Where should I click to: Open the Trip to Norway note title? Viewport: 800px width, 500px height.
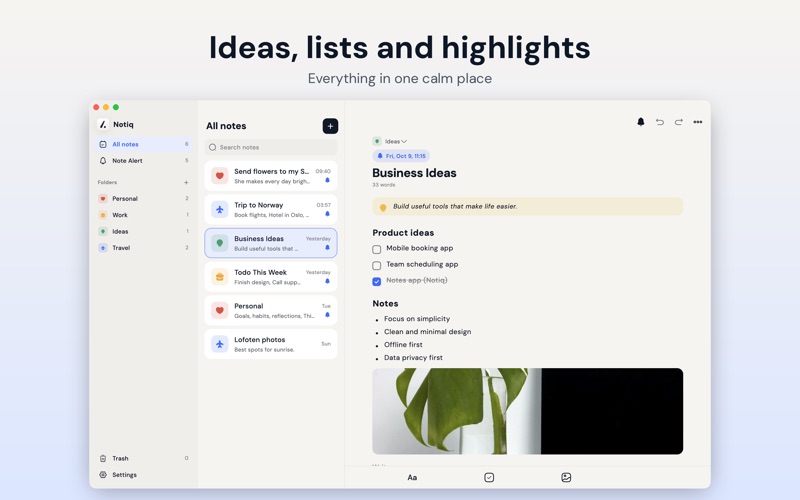point(259,205)
